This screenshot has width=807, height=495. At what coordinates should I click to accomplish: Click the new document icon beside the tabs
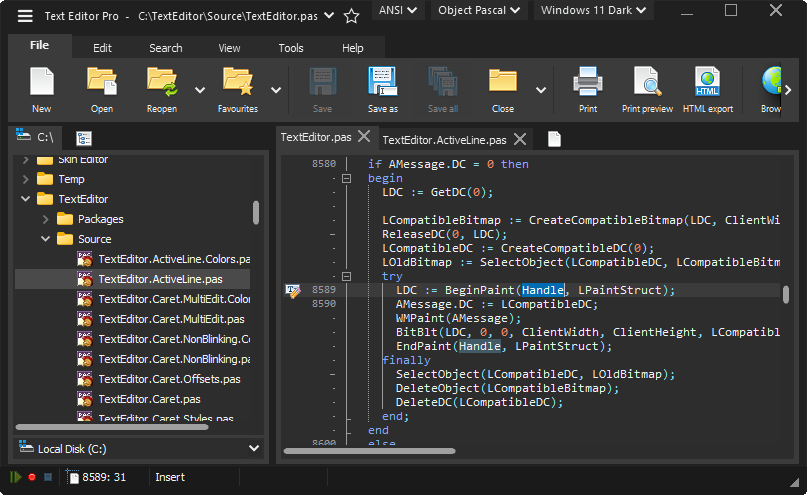553,139
